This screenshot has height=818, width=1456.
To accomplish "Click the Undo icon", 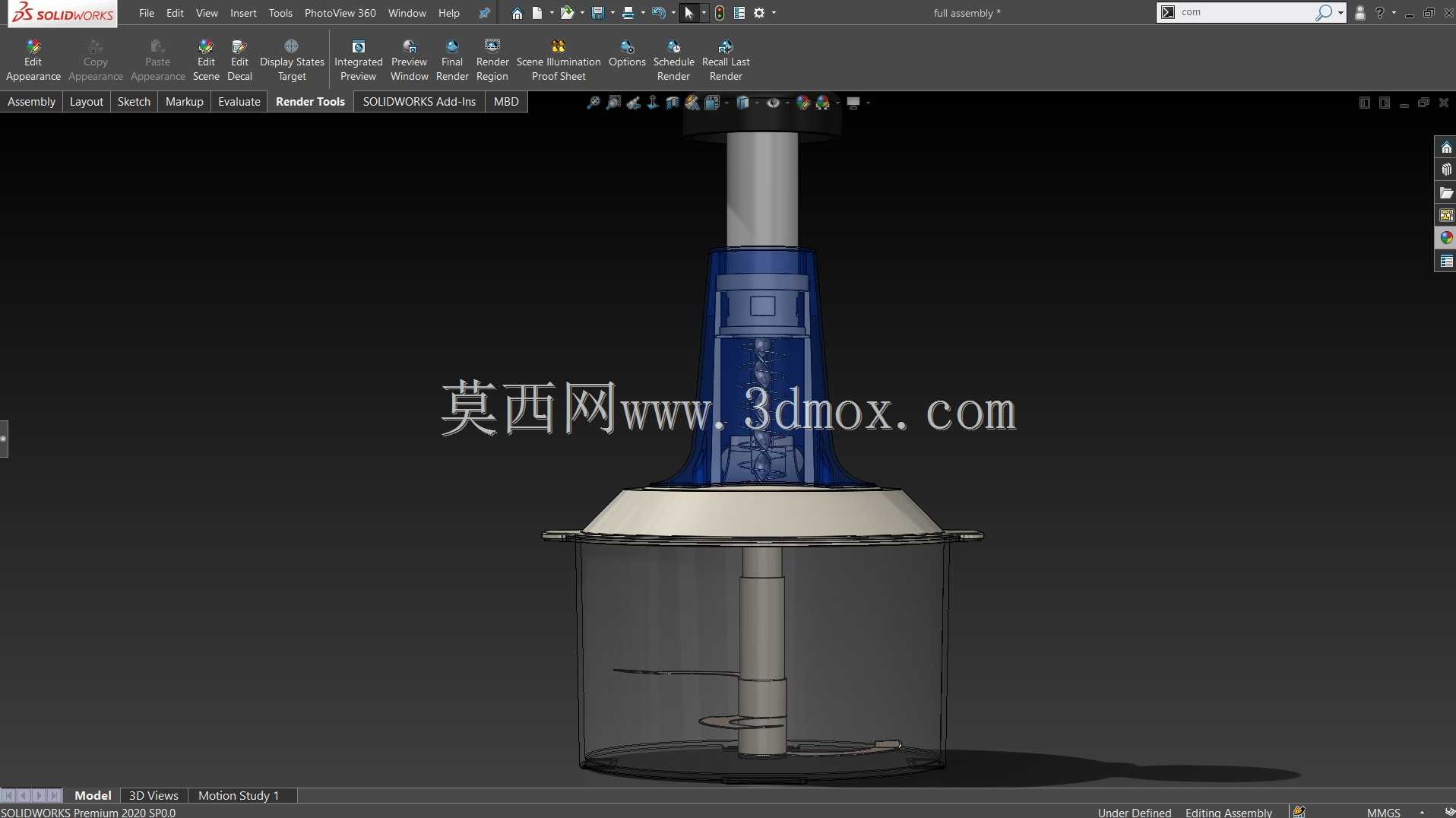I will (x=659, y=13).
